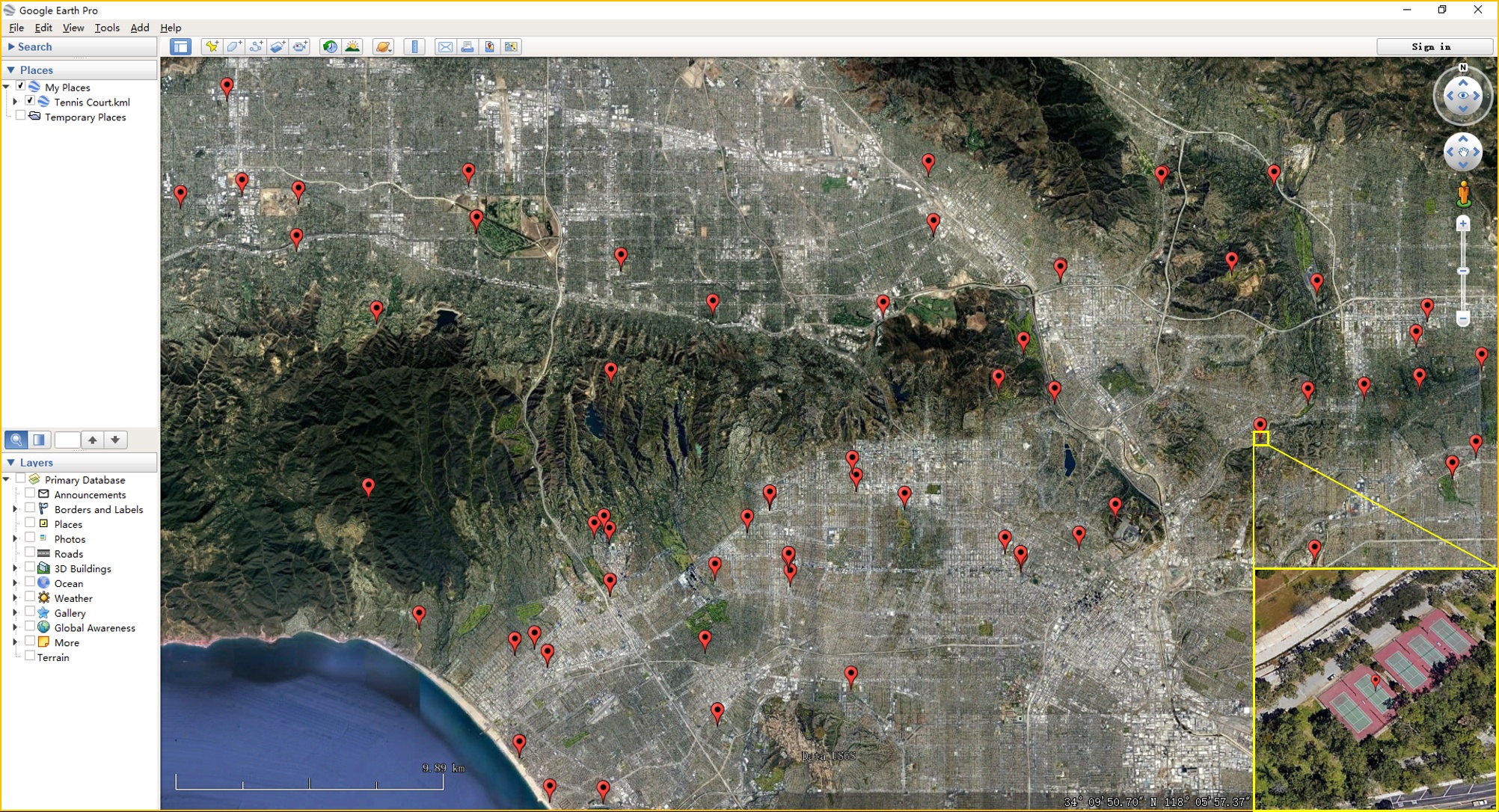Screen dimensions: 1499x812
Task: Collapse the Layers panel header
Action: point(11,462)
